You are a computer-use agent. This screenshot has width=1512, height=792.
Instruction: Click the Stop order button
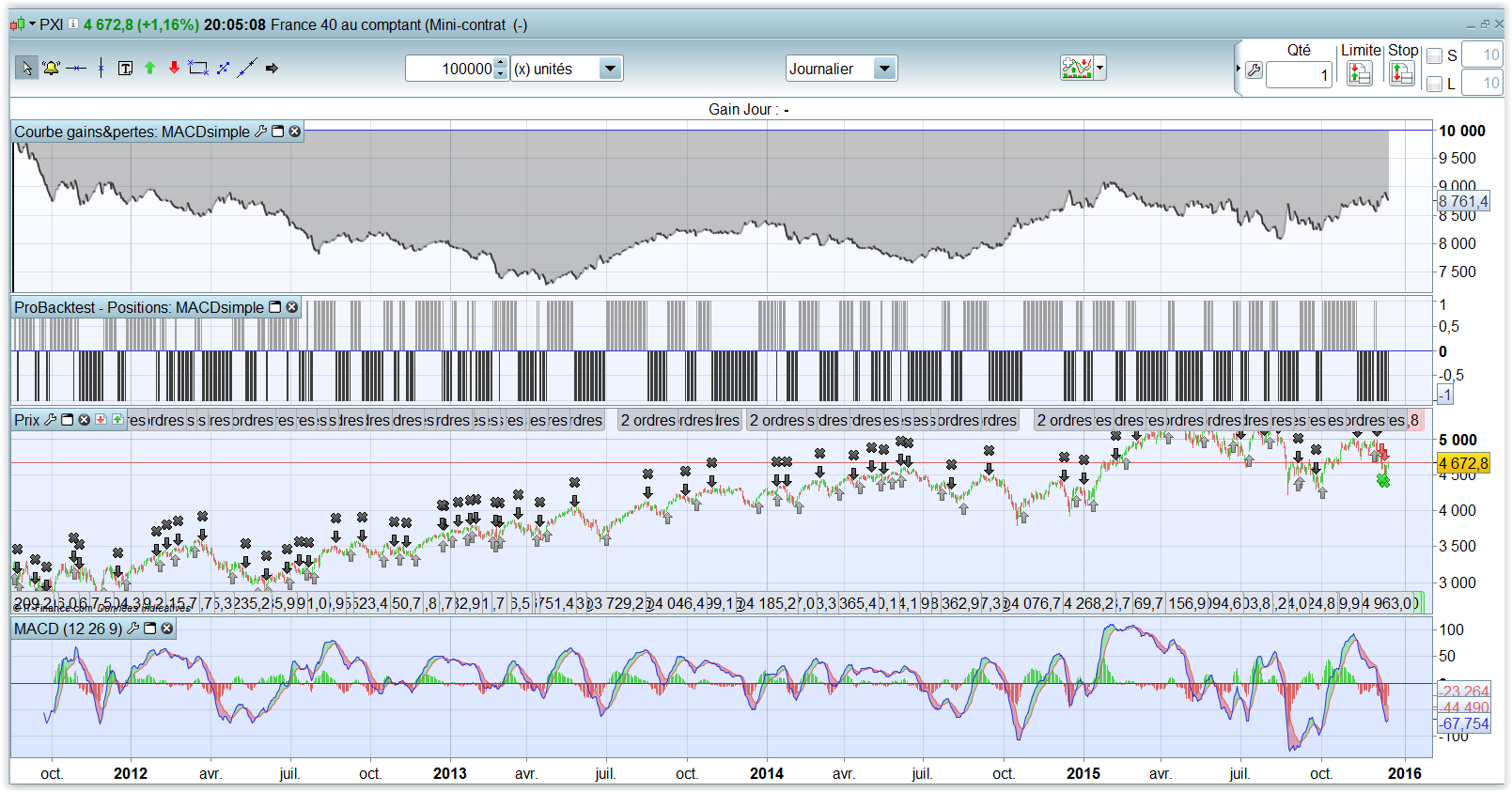tap(1402, 72)
